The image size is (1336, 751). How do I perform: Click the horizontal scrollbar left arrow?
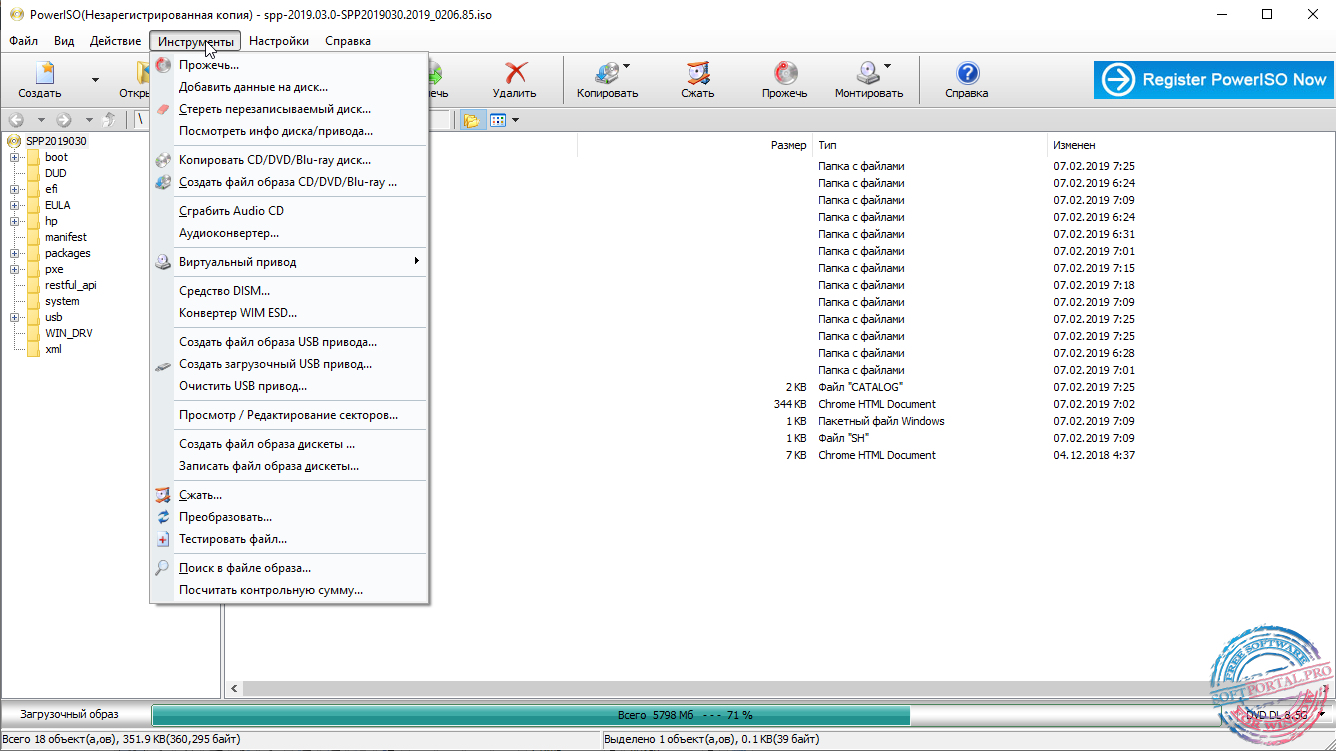(x=235, y=689)
